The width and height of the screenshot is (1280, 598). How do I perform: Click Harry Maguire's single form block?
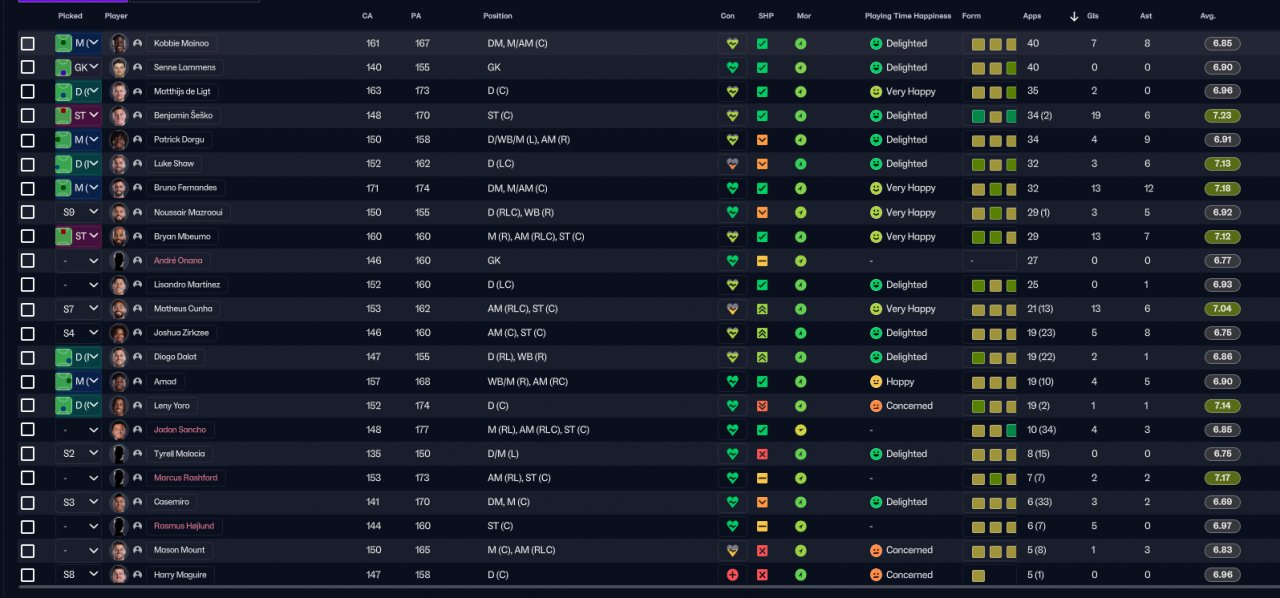click(x=978, y=575)
